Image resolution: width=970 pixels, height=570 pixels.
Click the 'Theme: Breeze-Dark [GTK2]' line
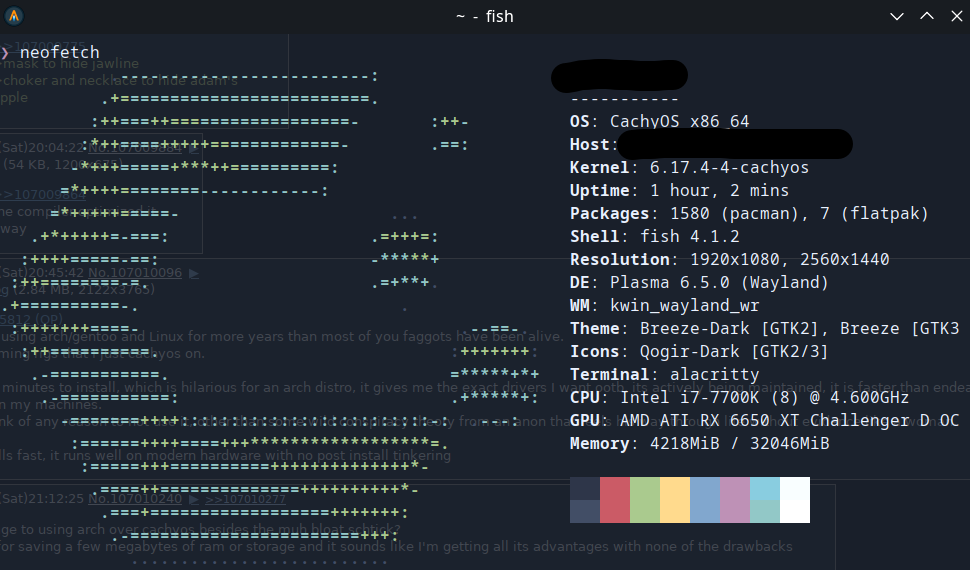pos(765,329)
